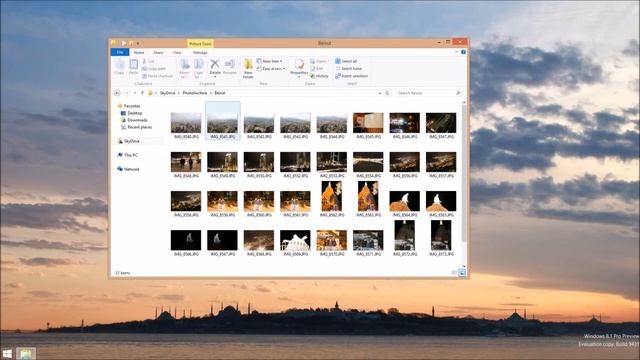Open the Delete dropdown in ribbon

pos(215,77)
